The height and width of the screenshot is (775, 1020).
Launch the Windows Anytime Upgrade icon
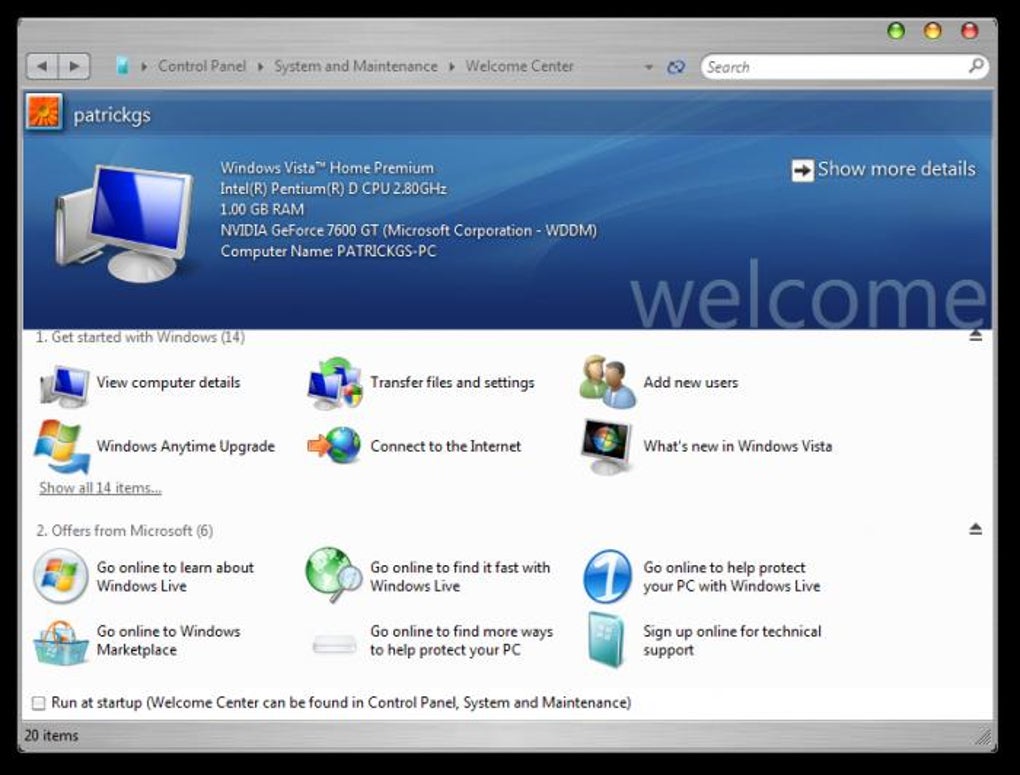tap(62, 447)
